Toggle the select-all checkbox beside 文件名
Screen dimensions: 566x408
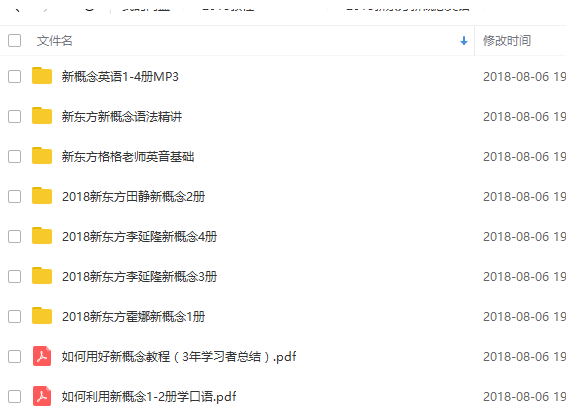coord(14,40)
